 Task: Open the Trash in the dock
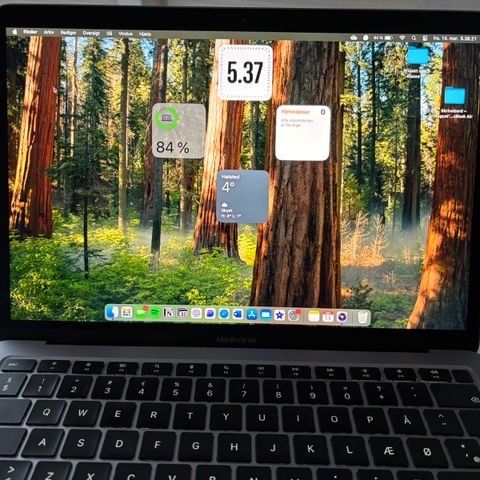click(x=363, y=317)
